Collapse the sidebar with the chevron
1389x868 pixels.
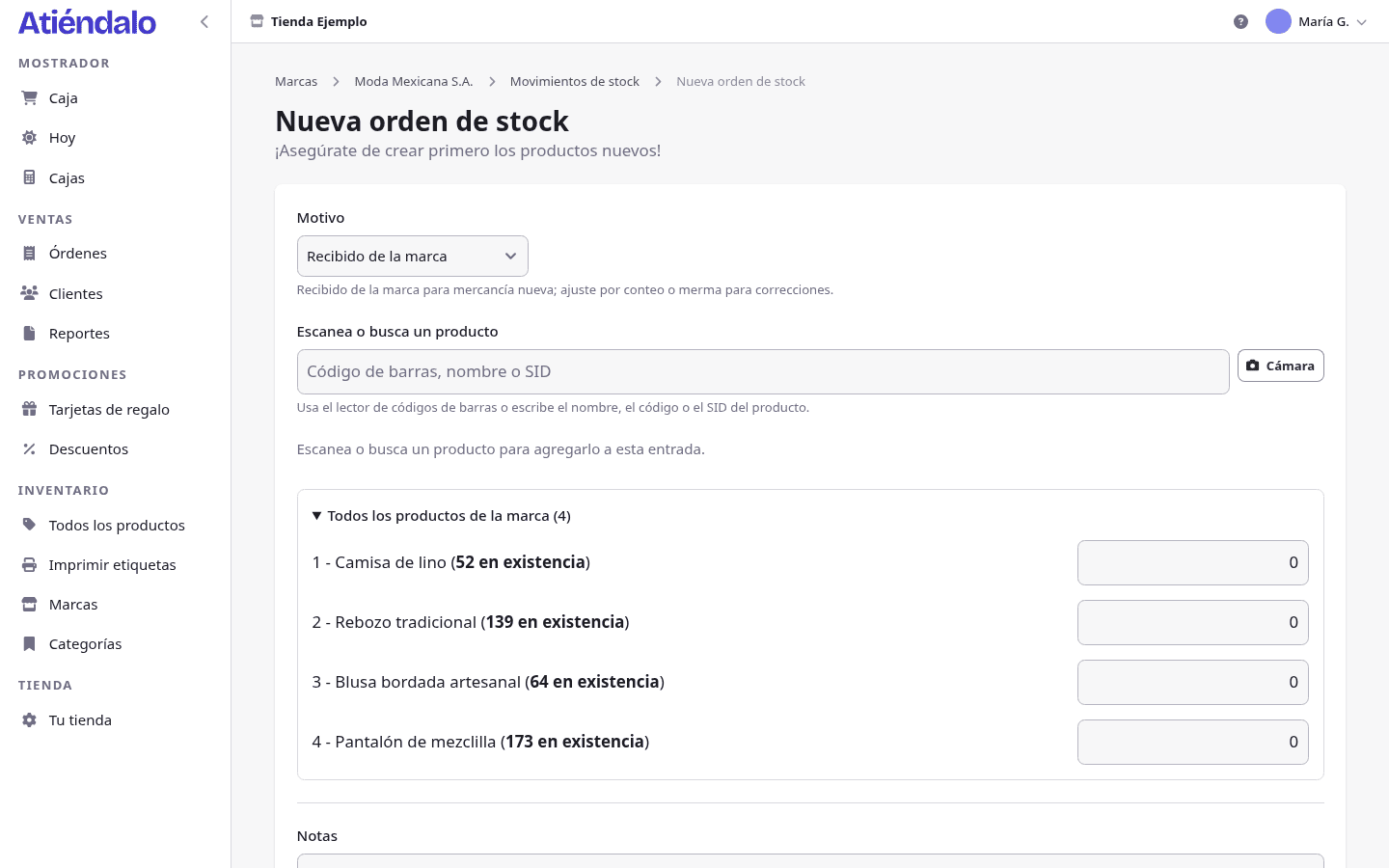(x=204, y=21)
